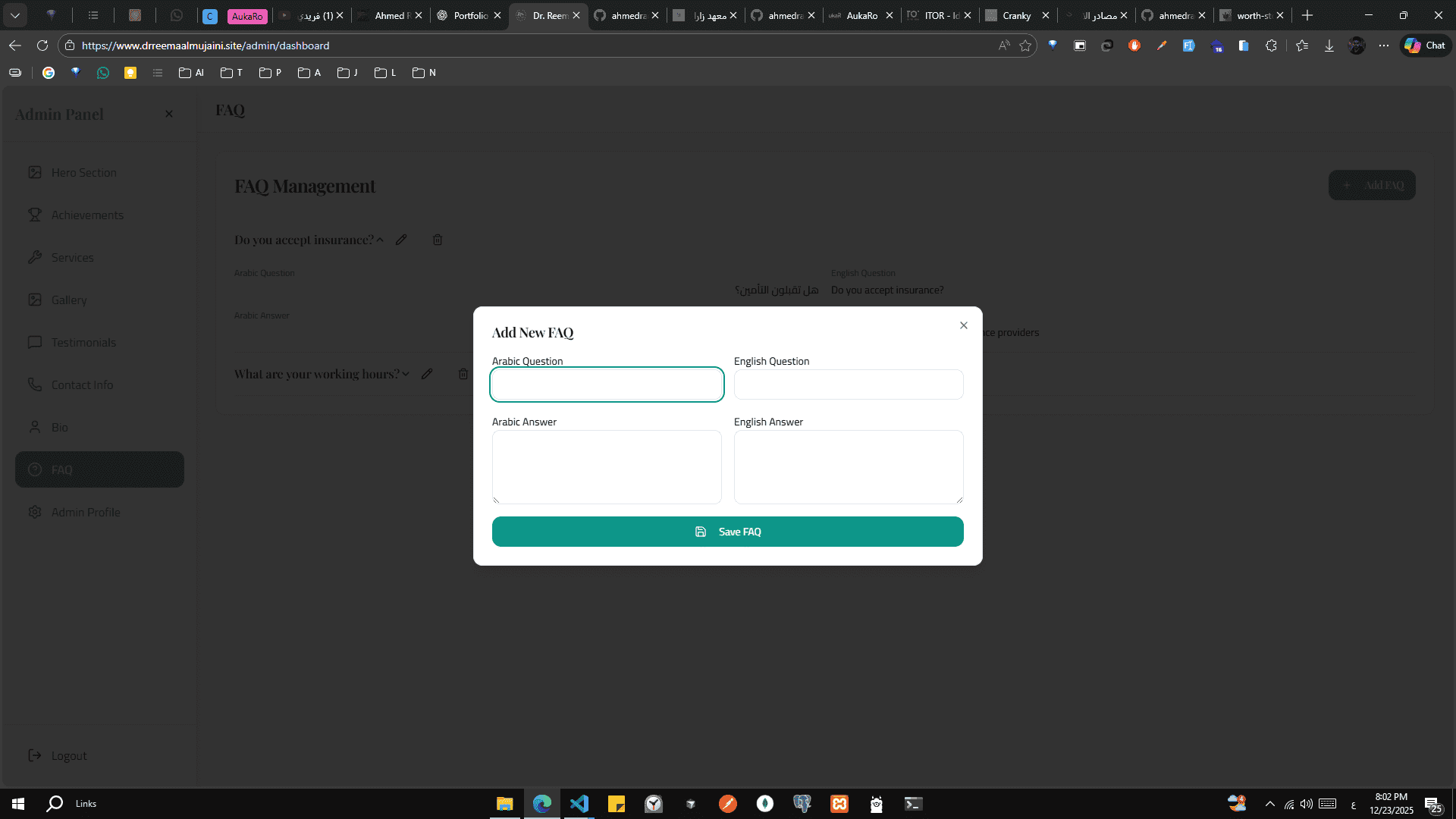The height and width of the screenshot is (819, 1456).
Task: Collapse the 'Do you accept insurance?' FAQ
Action: point(380,240)
